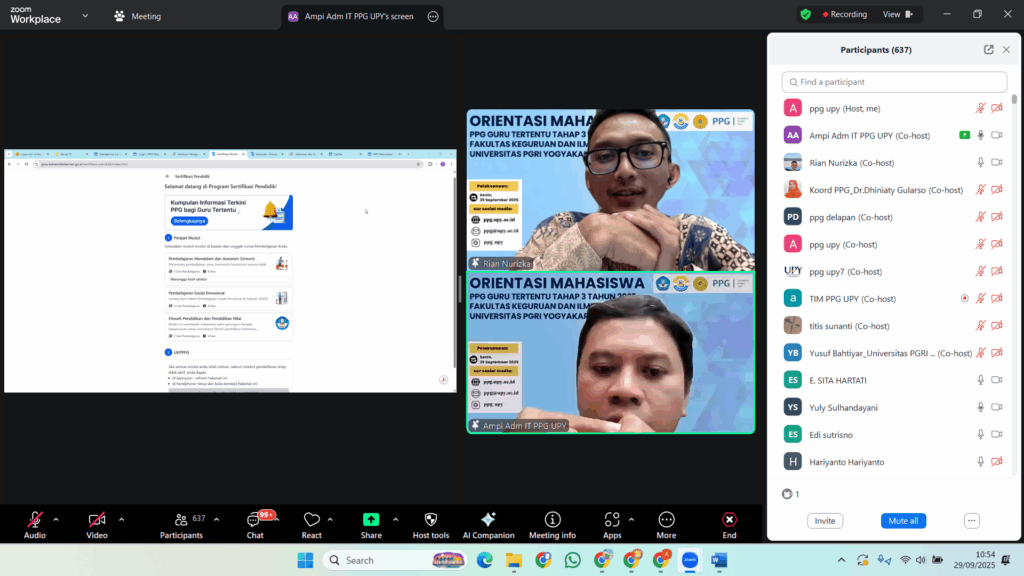Open the Apps icon
Viewport: 1024px width, 576px height.
point(612,520)
